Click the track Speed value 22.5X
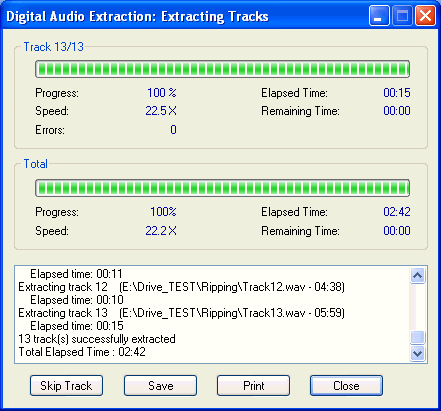Viewport: 441px width, 411px height. 161,111
